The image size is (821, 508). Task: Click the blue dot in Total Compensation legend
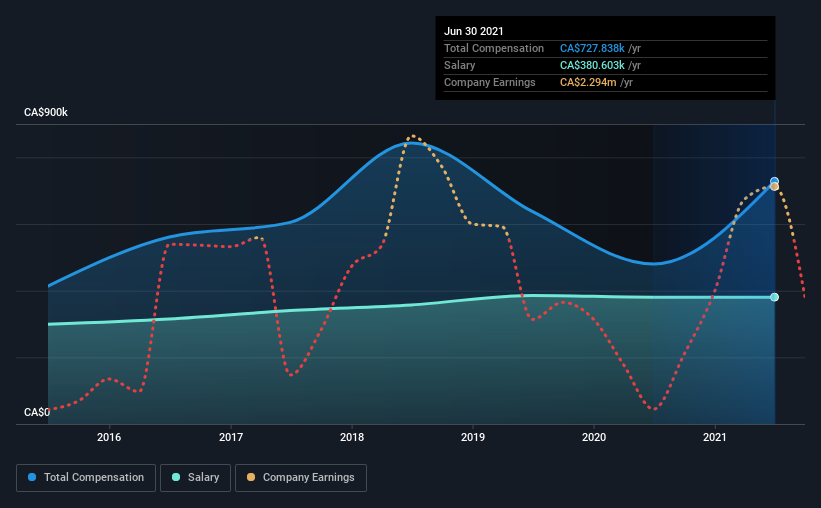coord(32,477)
